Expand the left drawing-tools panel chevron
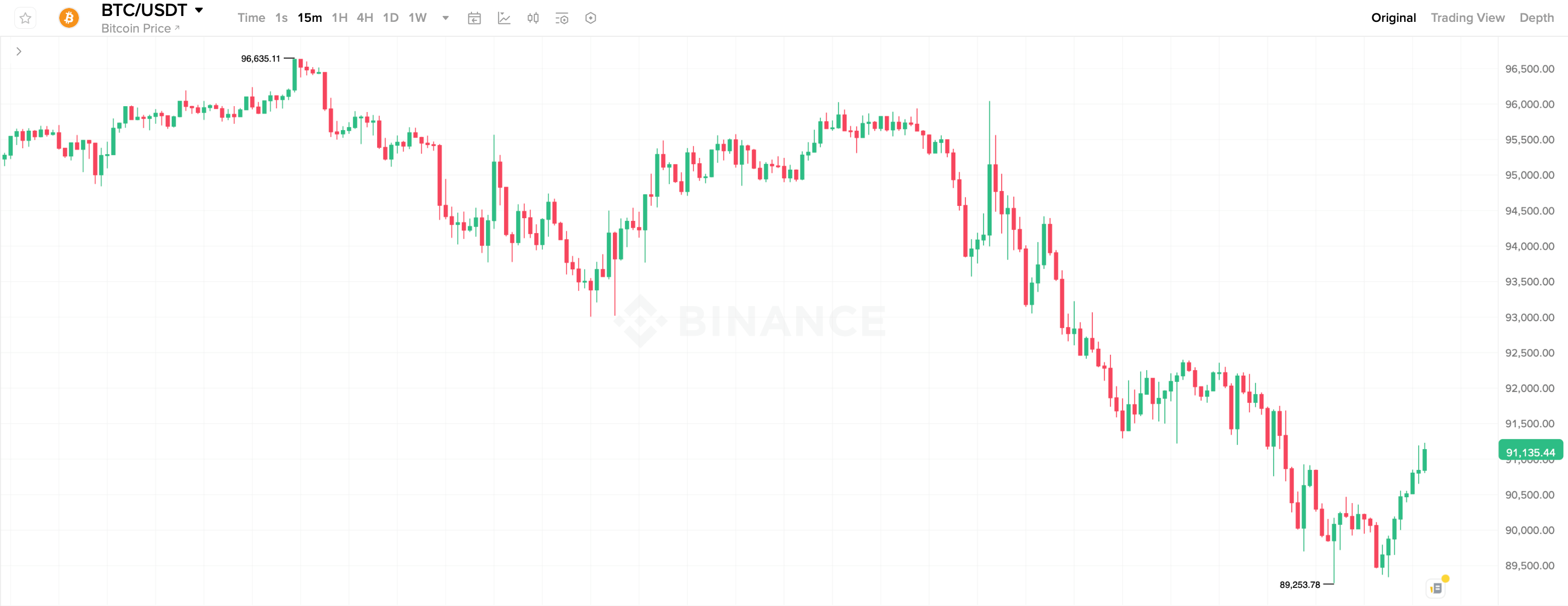Viewport: 1568px width, 606px height. click(19, 52)
